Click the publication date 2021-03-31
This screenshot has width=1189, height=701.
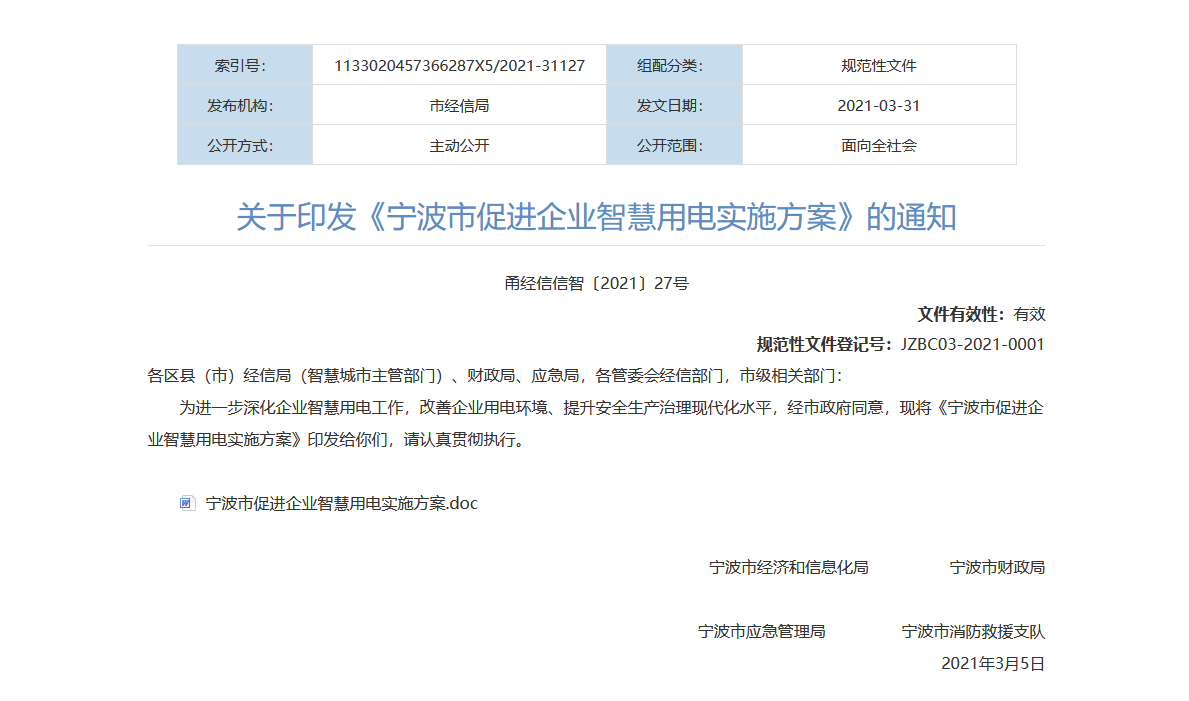point(879,104)
